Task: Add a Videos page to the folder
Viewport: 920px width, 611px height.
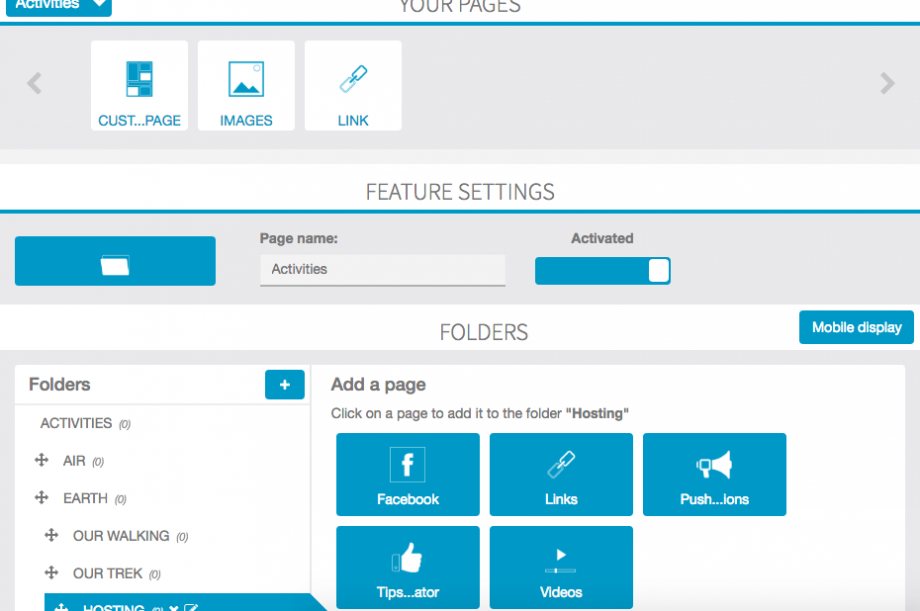Action: [x=561, y=567]
